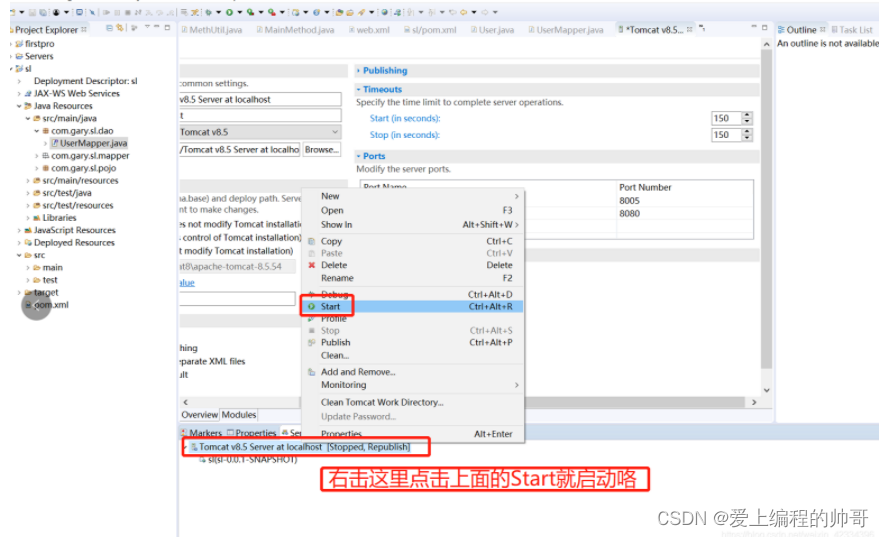This screenshot has width=884, height=537.
Task: Collapse the Ports section
Action: [359, 156]
